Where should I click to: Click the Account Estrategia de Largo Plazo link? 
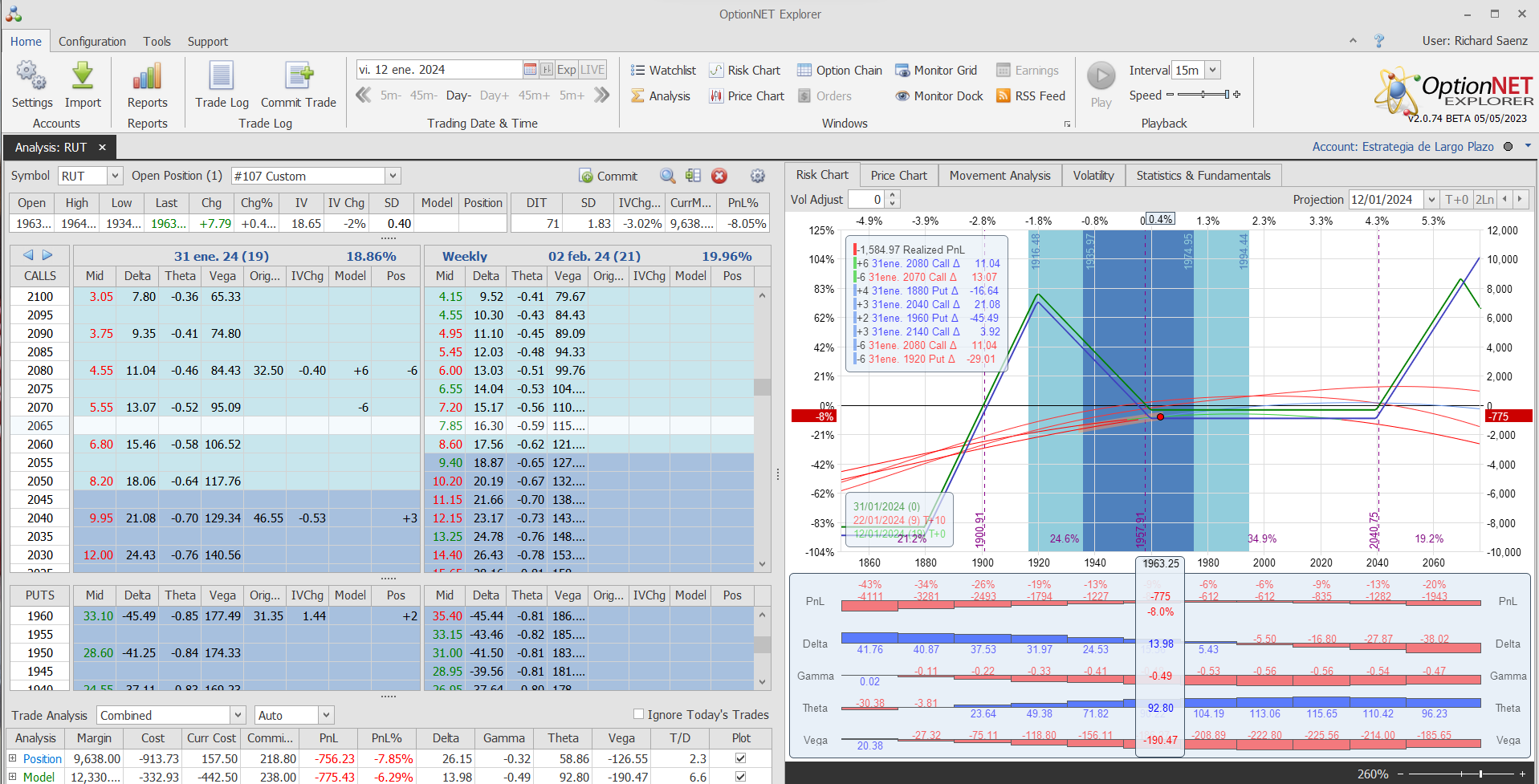pos(1403,147)
